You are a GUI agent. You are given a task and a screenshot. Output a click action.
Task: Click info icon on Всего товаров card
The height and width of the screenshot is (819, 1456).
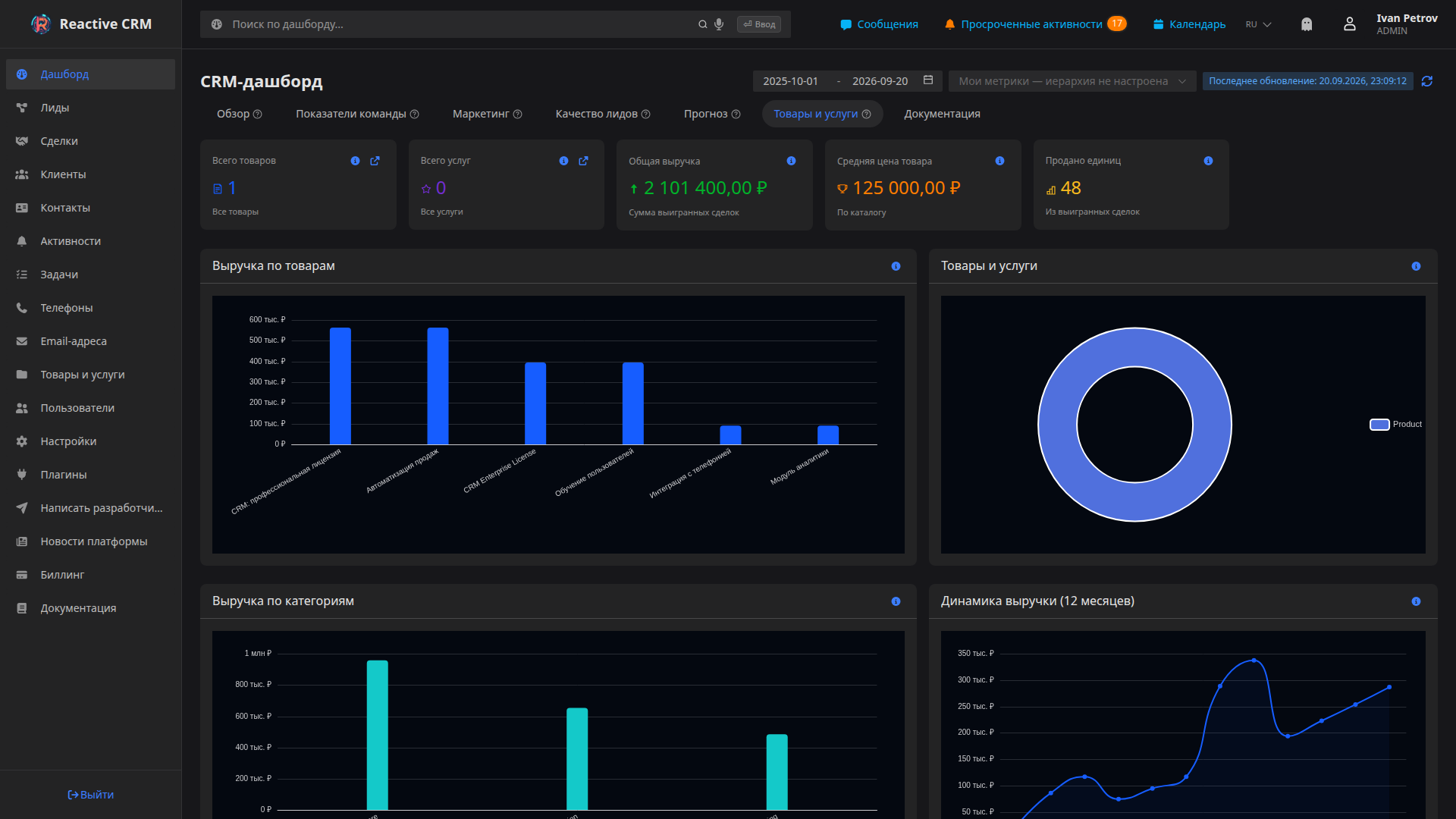click(355, 161)
